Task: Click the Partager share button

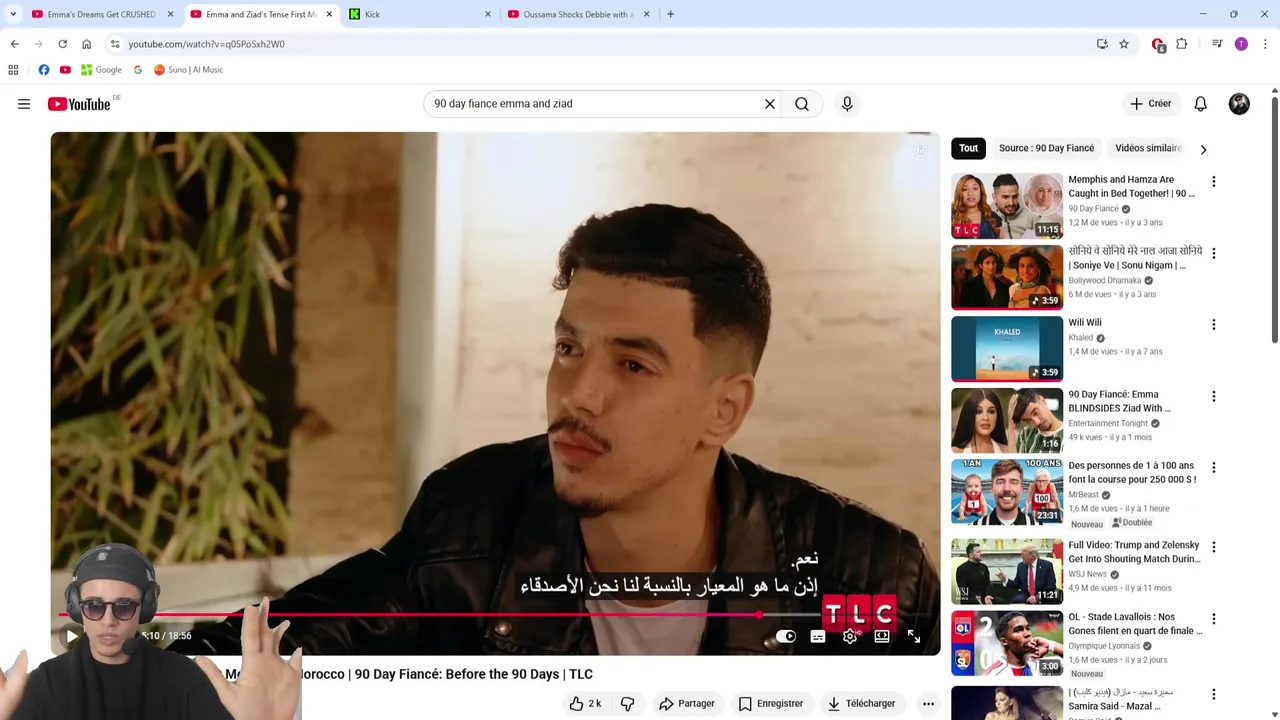Action: tap(687, 704)
